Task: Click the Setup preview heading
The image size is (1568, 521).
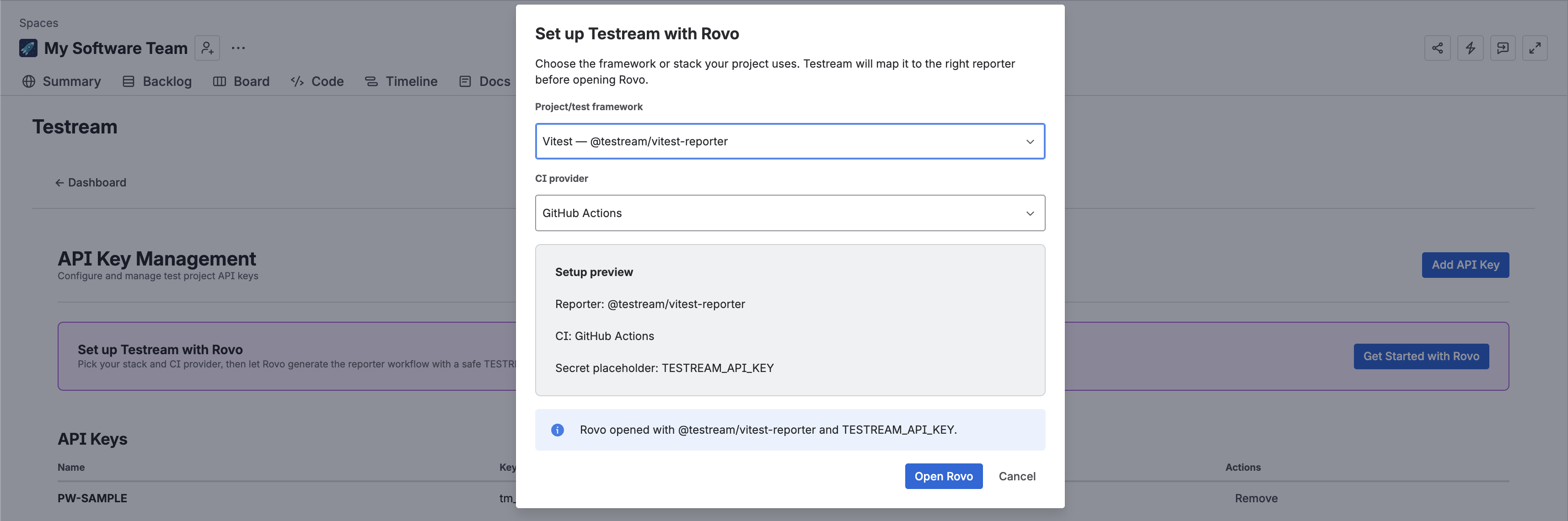Action: [x=593, y=272]
